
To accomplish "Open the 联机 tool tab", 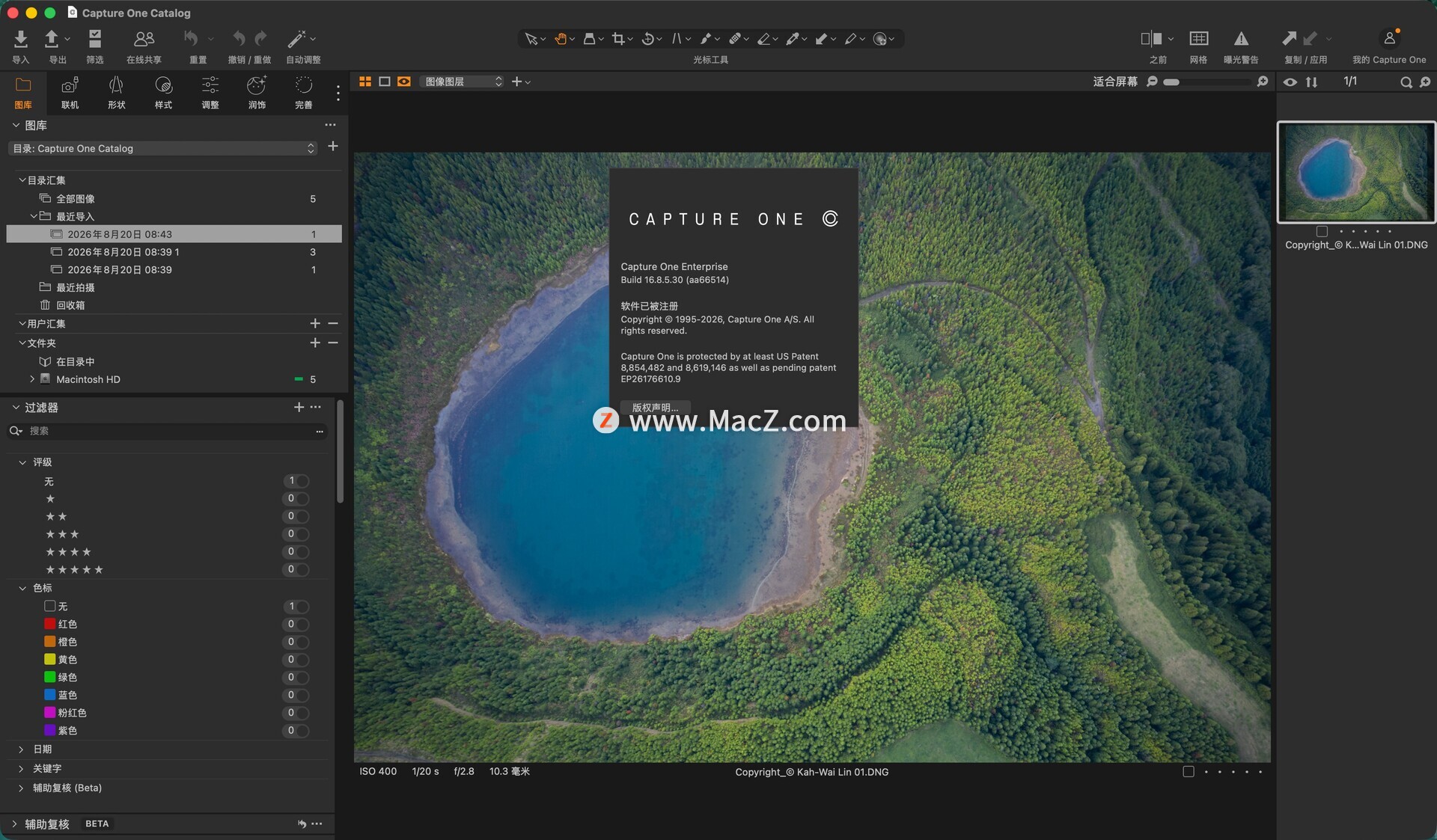I will tap(70, 93).
